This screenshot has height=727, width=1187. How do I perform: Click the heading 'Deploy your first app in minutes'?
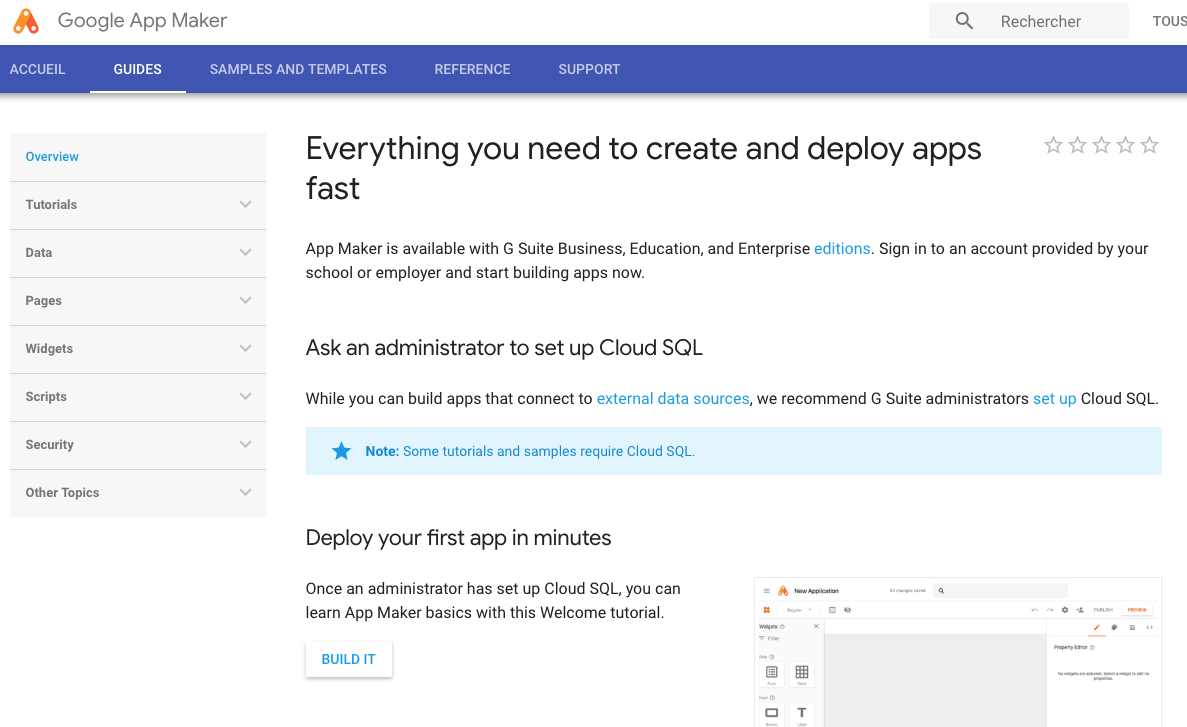coord(458,538)
